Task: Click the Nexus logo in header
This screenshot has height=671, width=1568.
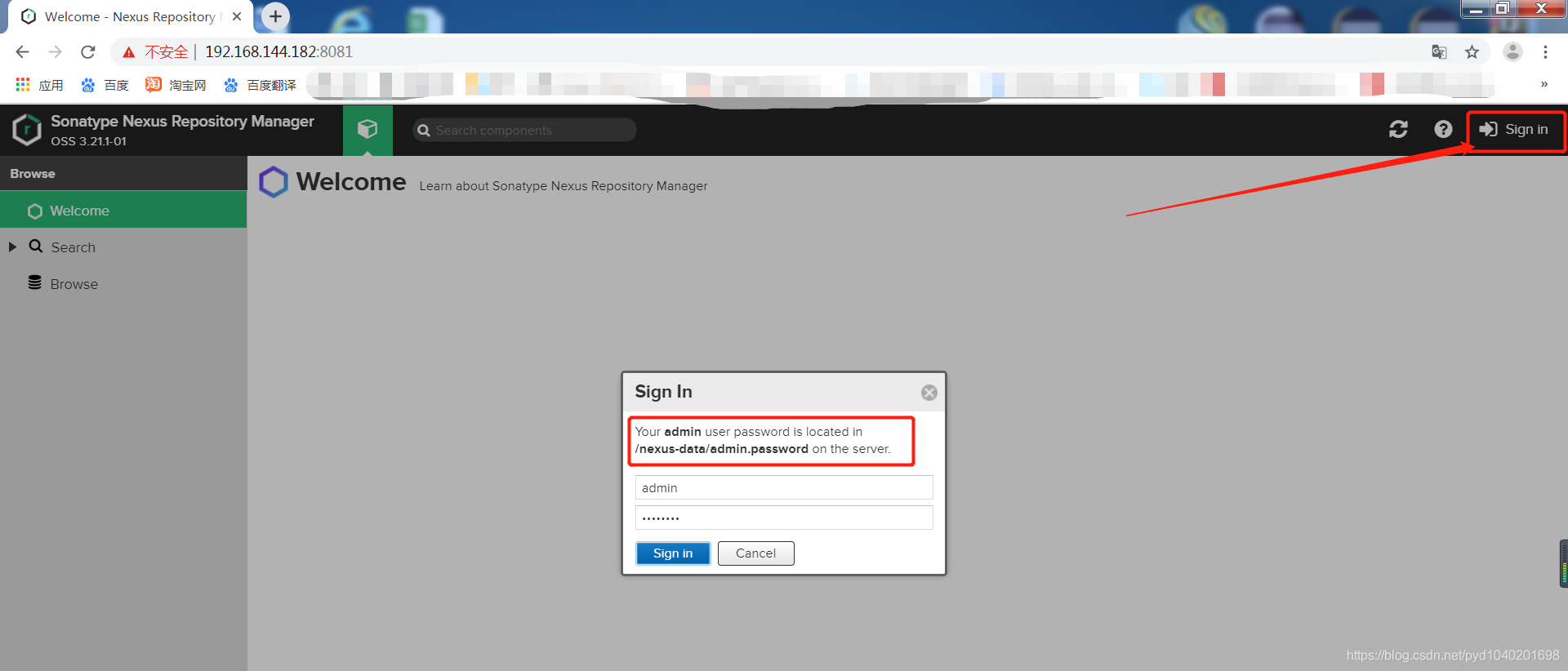Action: tap(27, 130)
